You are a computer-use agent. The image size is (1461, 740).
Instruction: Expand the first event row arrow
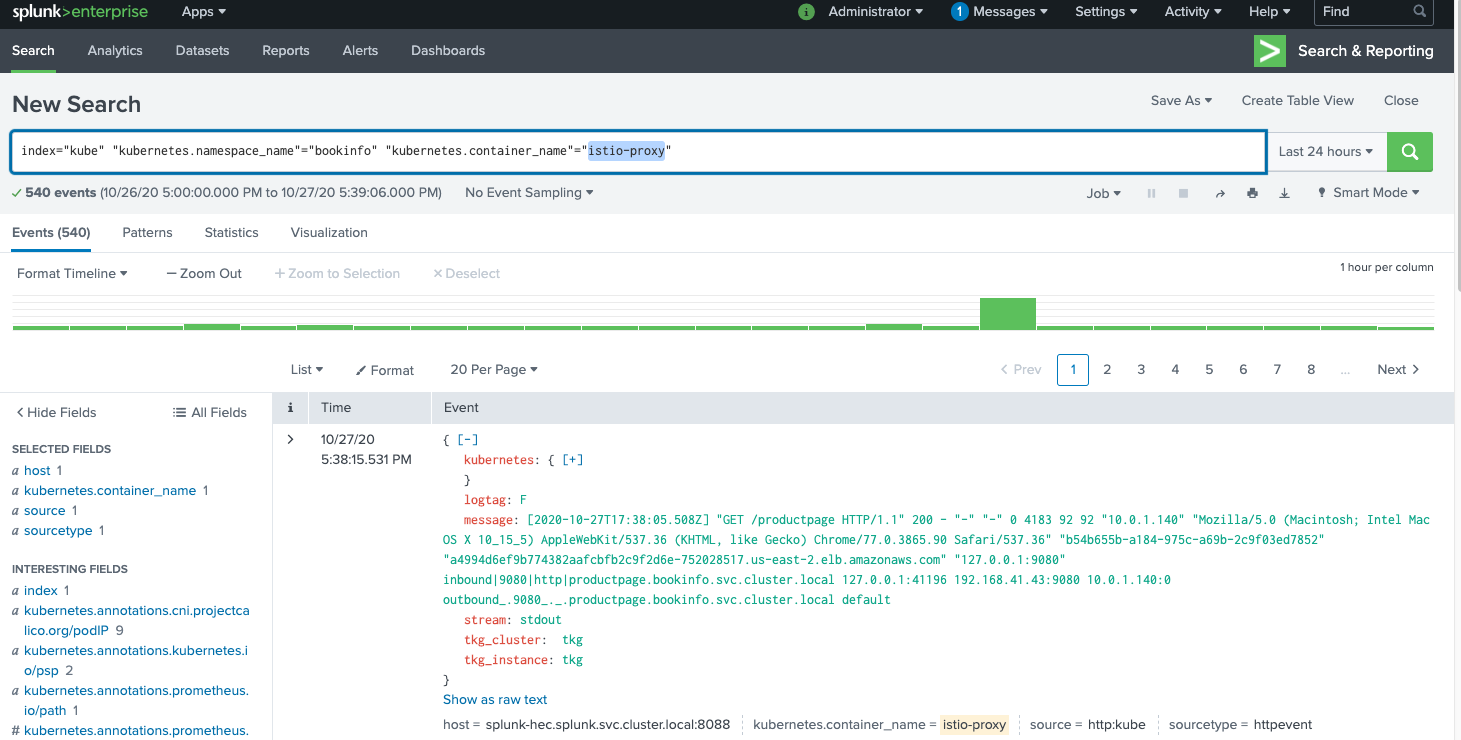pos(291,439)
